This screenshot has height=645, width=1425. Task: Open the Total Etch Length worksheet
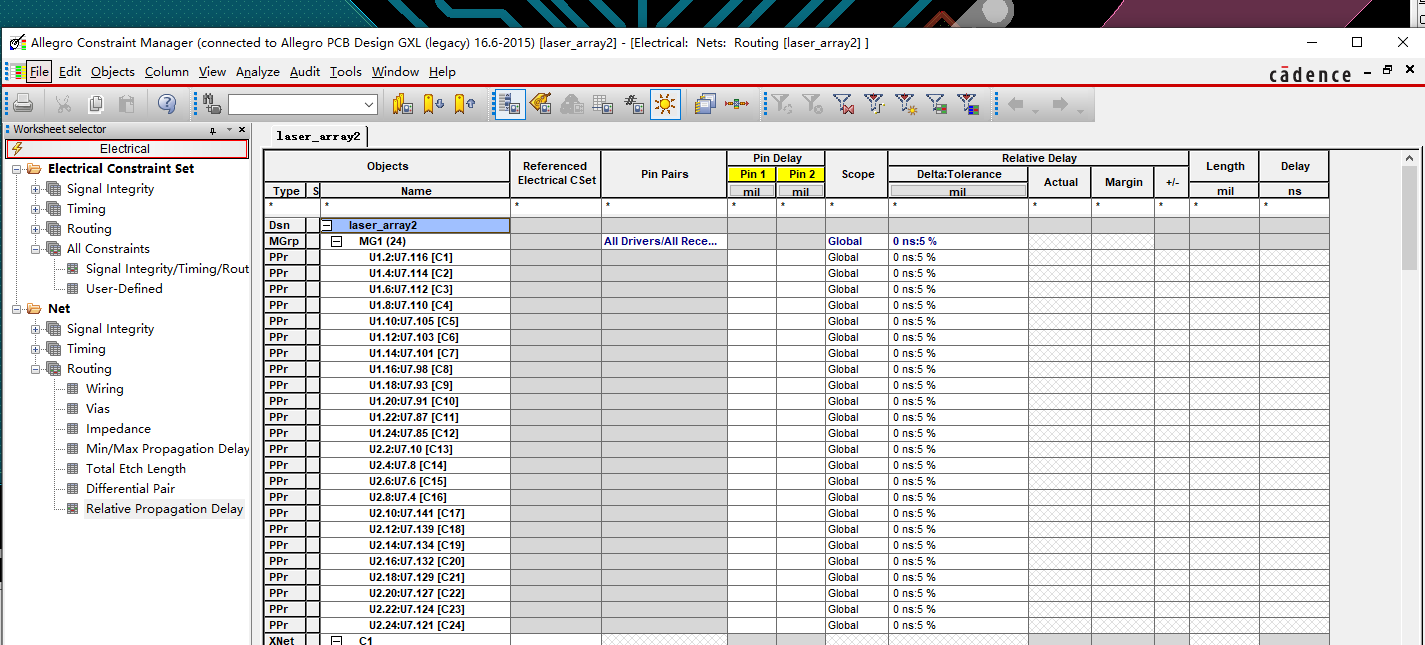(x=135, y=469)
